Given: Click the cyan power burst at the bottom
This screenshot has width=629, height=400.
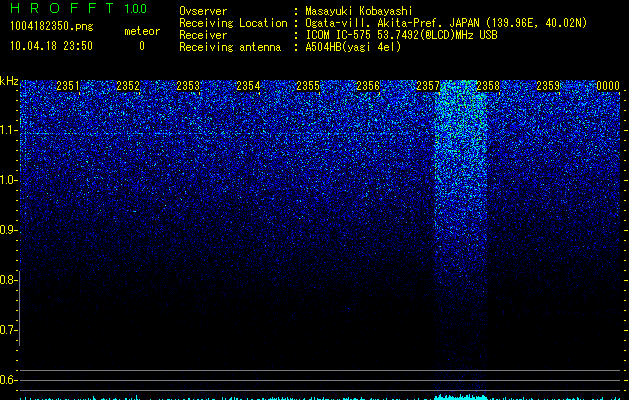Looking at the screenshot, I should 461,397.
